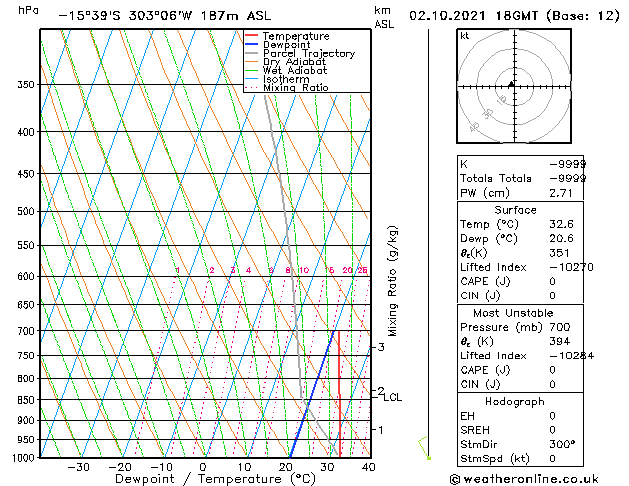Click the Pressure (mb) value 700
The image size is (629, 486).
(560, 327)
